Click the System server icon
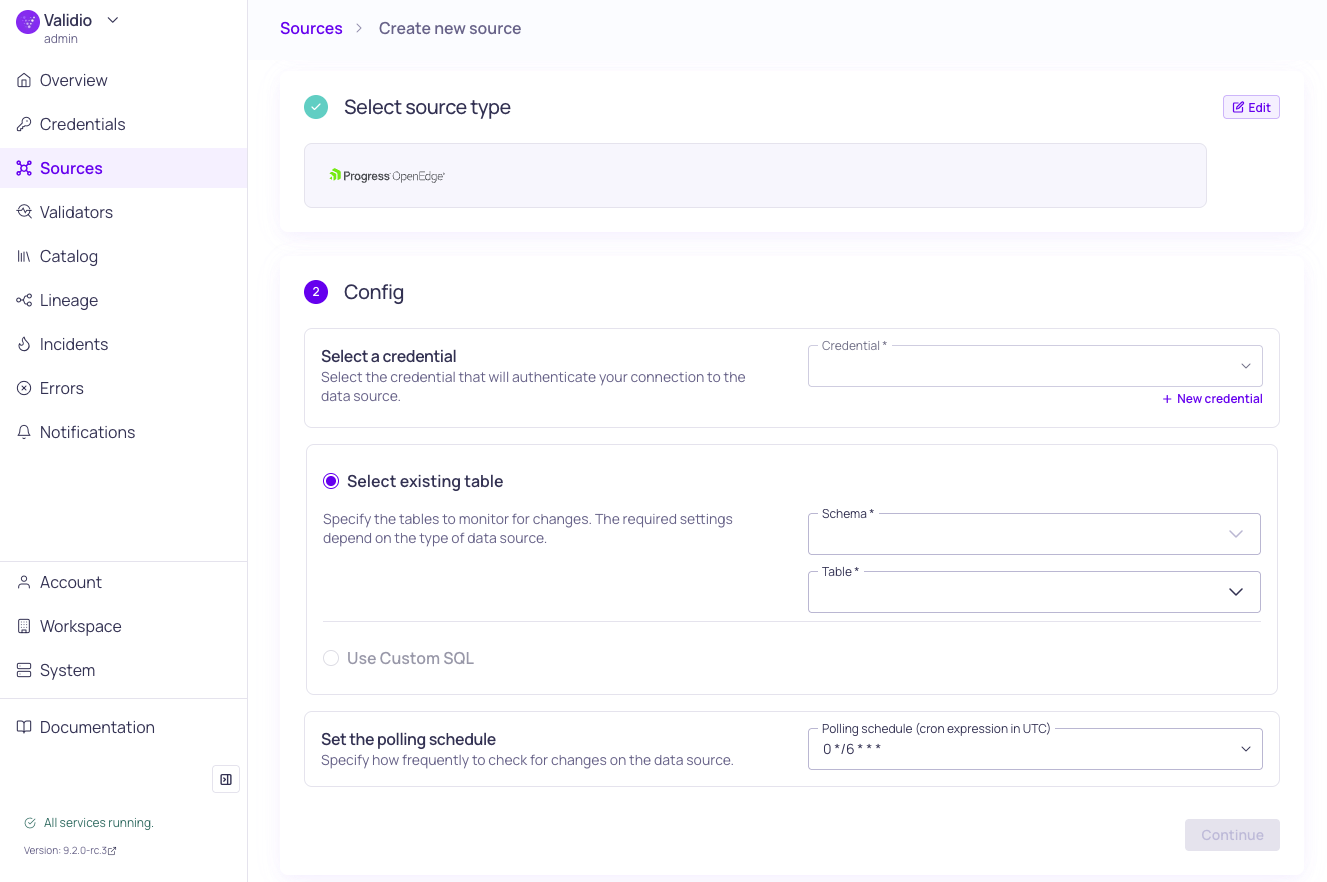This screenshot has width=1327, height=882. pos(24,670)
